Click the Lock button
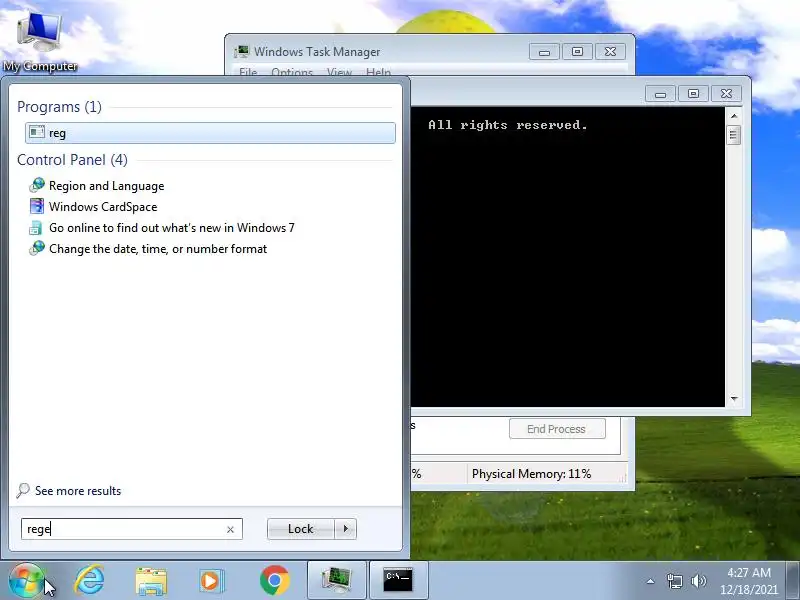Image resolution: width=800 pixels, height=600 pixels. [x=301, y=529]
